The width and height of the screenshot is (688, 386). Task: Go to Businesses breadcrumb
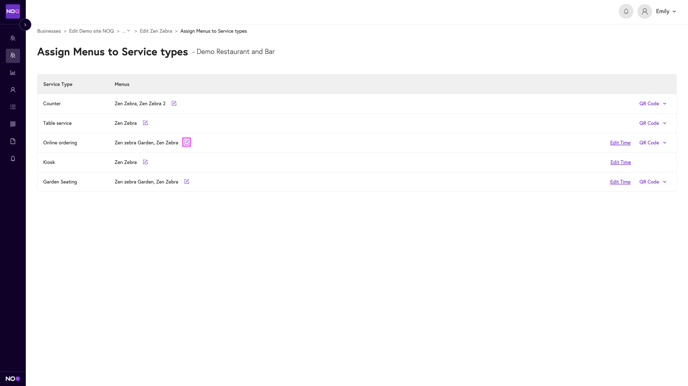coord(49,31)
